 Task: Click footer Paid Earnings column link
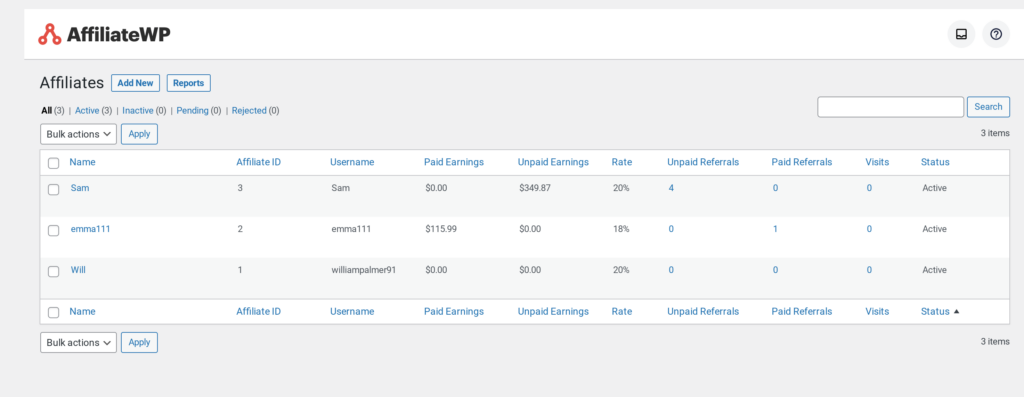[454, 311]
